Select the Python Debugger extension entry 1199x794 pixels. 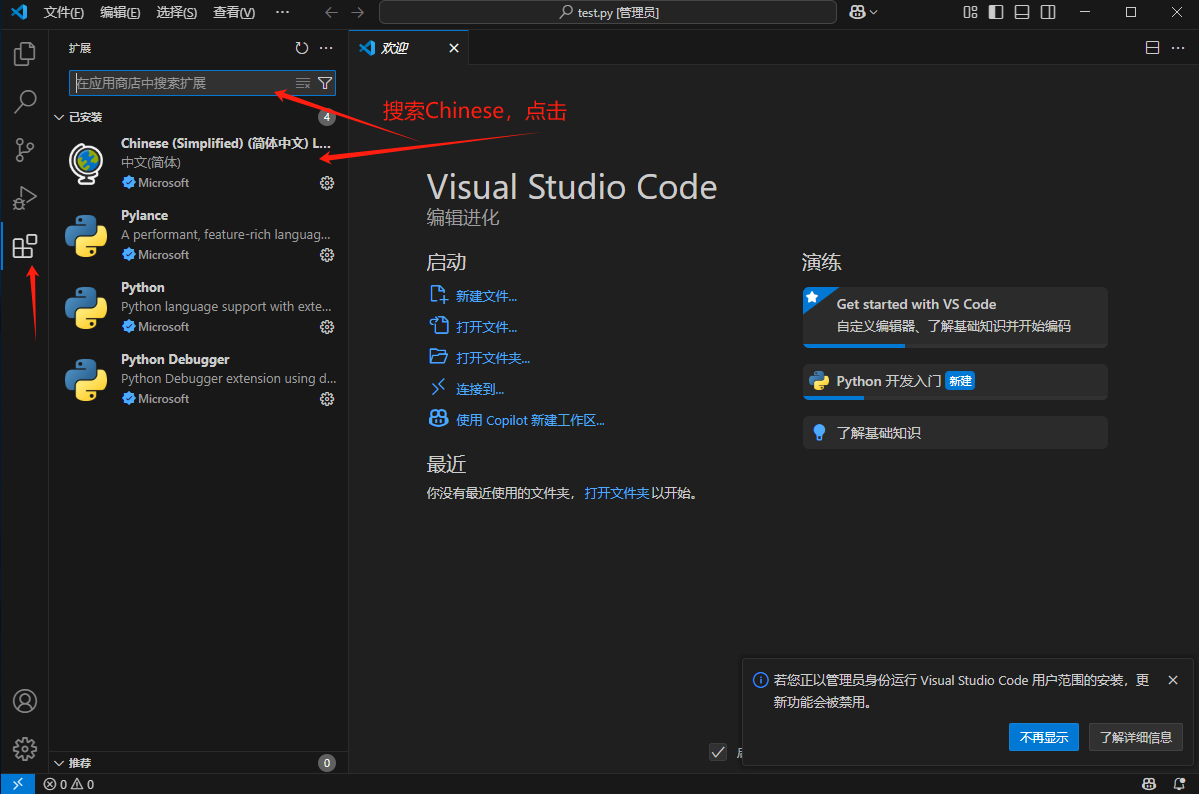click(x=199, y=379)
